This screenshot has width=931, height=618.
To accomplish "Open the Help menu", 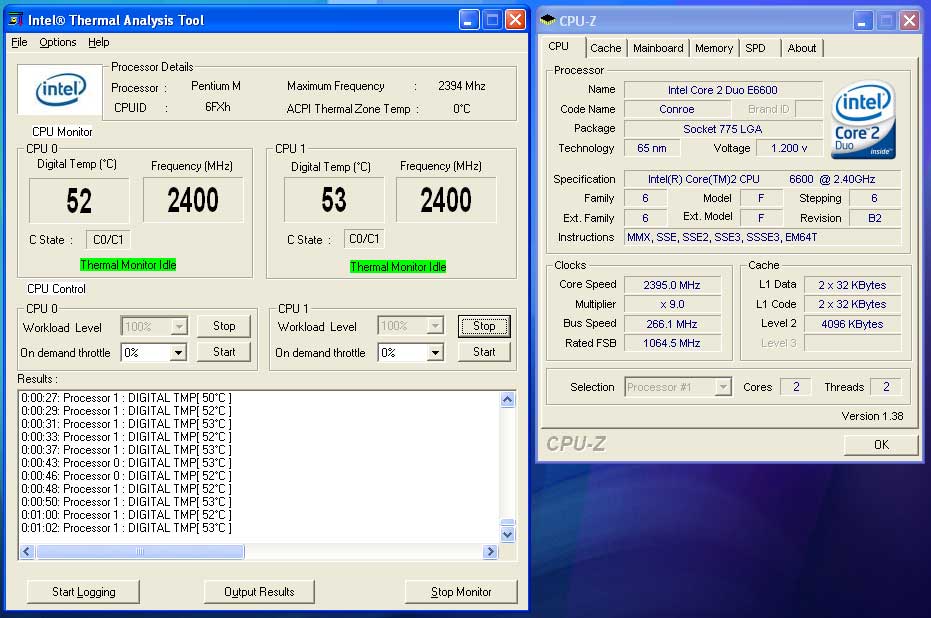I will pyautogui.click(x=99, y=42).
